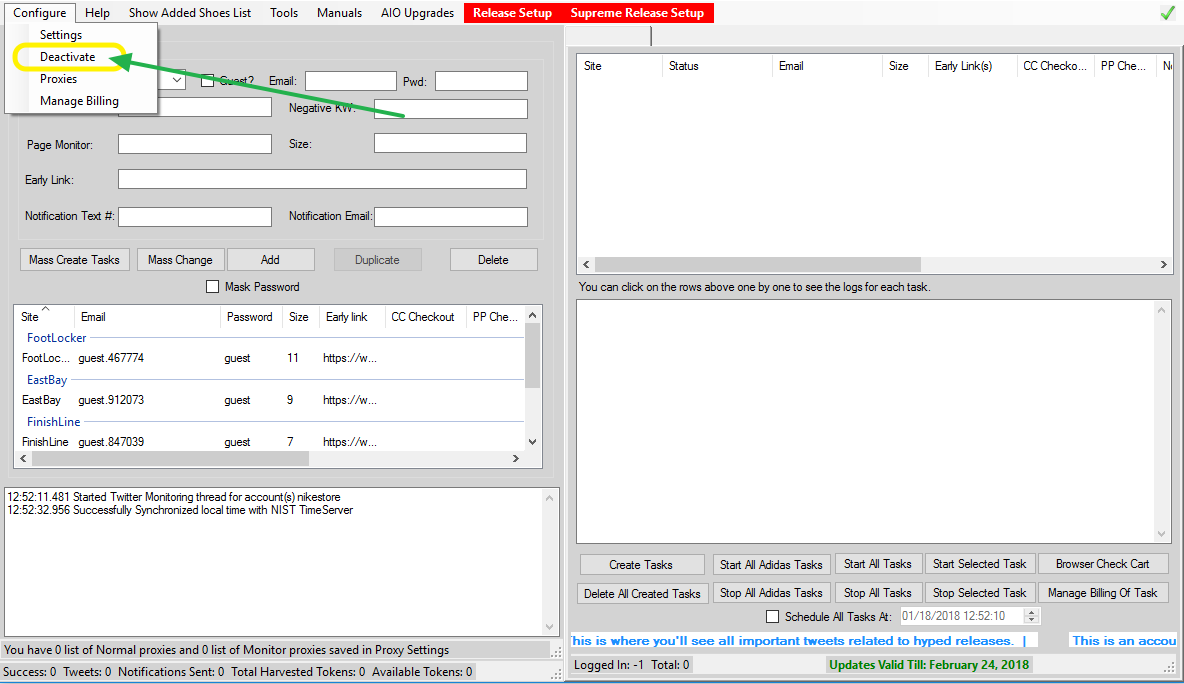Image resolution: width=1184 pixels, height=684 pixels.
Task: Click the right scroll arrow of the task table
Action: 1164,265
